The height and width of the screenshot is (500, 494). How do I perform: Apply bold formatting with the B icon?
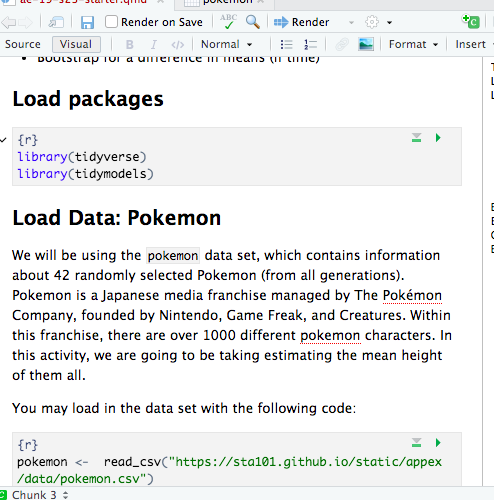pyautogui.click(x=130, y=44)
